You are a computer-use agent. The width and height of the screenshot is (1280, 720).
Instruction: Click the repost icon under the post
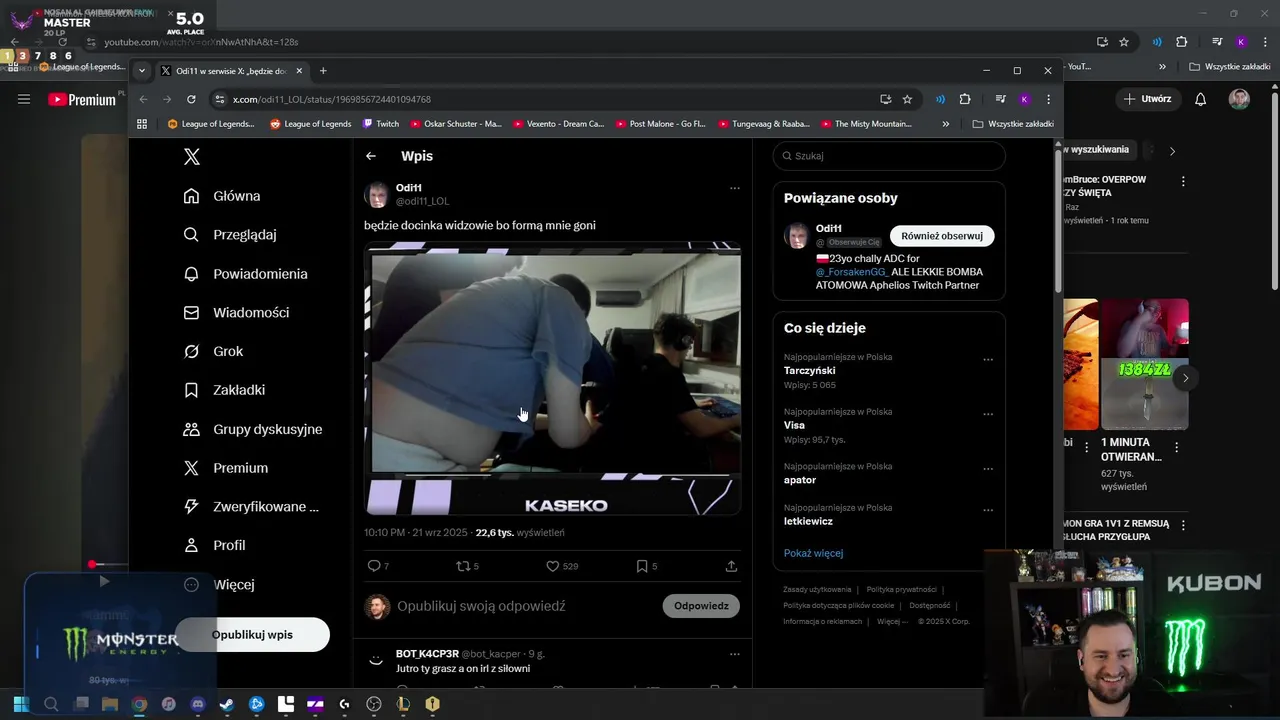462,566
